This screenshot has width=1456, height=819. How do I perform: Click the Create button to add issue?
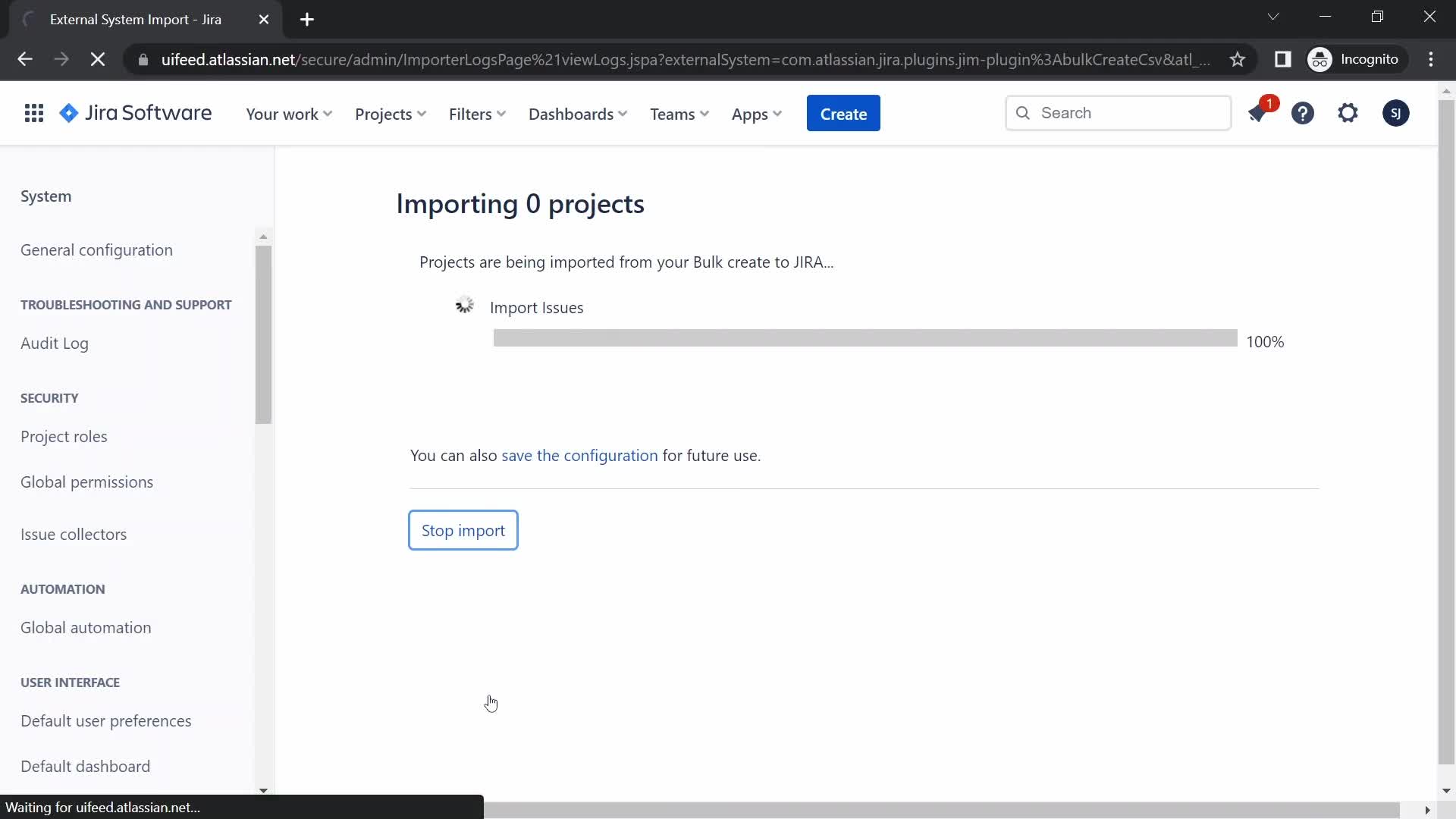pyautogui.click(x=843, y=113)
